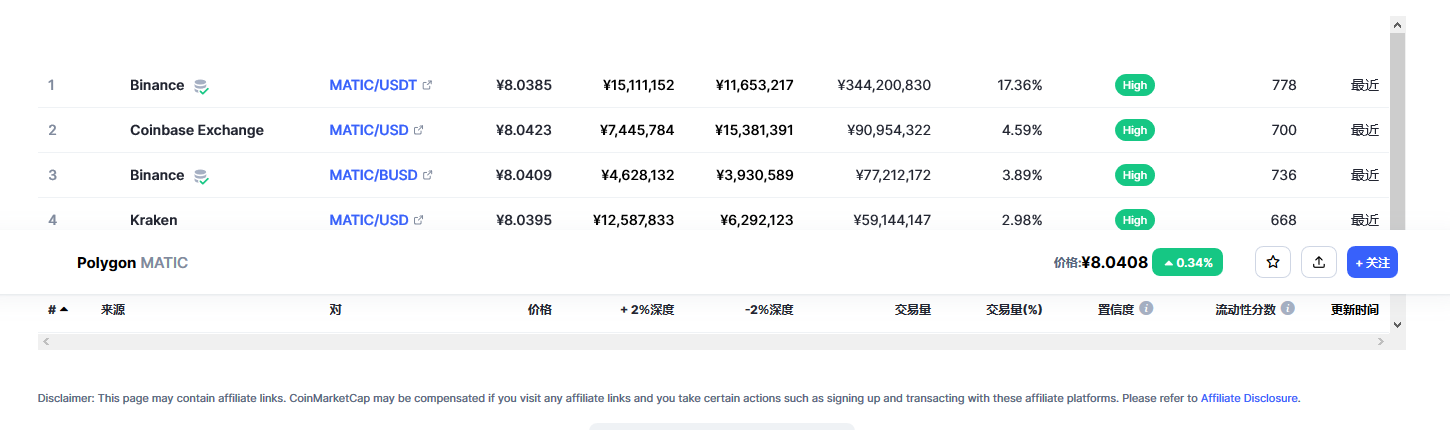Click the info icon next to 置信度
Screen dimensions: 1450x430
click(x=1146, y=308)
